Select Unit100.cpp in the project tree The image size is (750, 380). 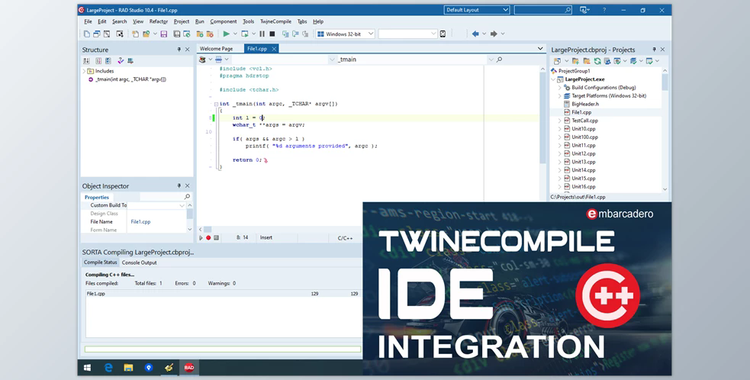(585, 137)
